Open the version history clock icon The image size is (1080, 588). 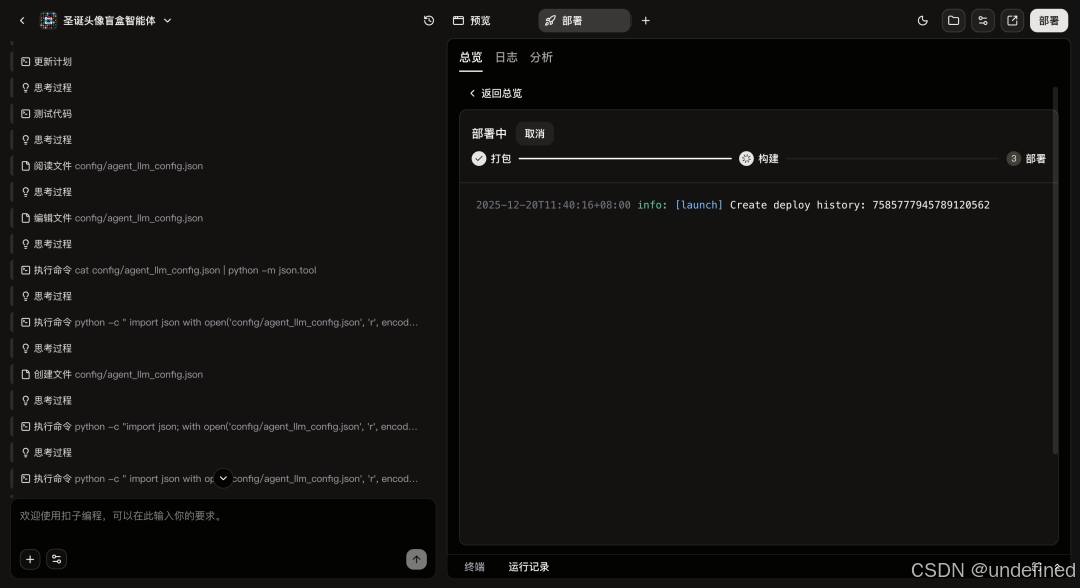coord(428,21)
